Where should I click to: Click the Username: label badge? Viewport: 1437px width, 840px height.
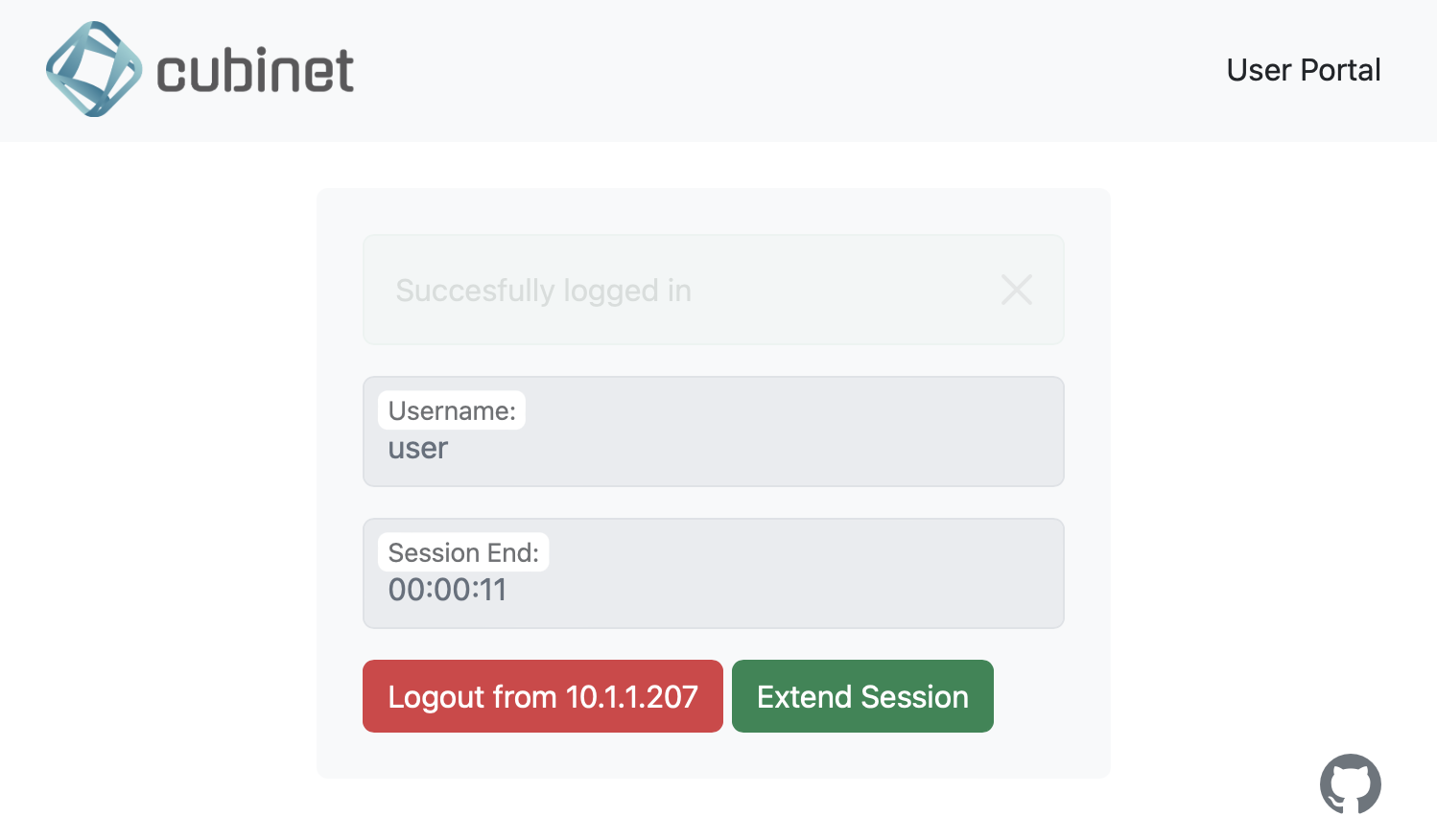[452, 410]
